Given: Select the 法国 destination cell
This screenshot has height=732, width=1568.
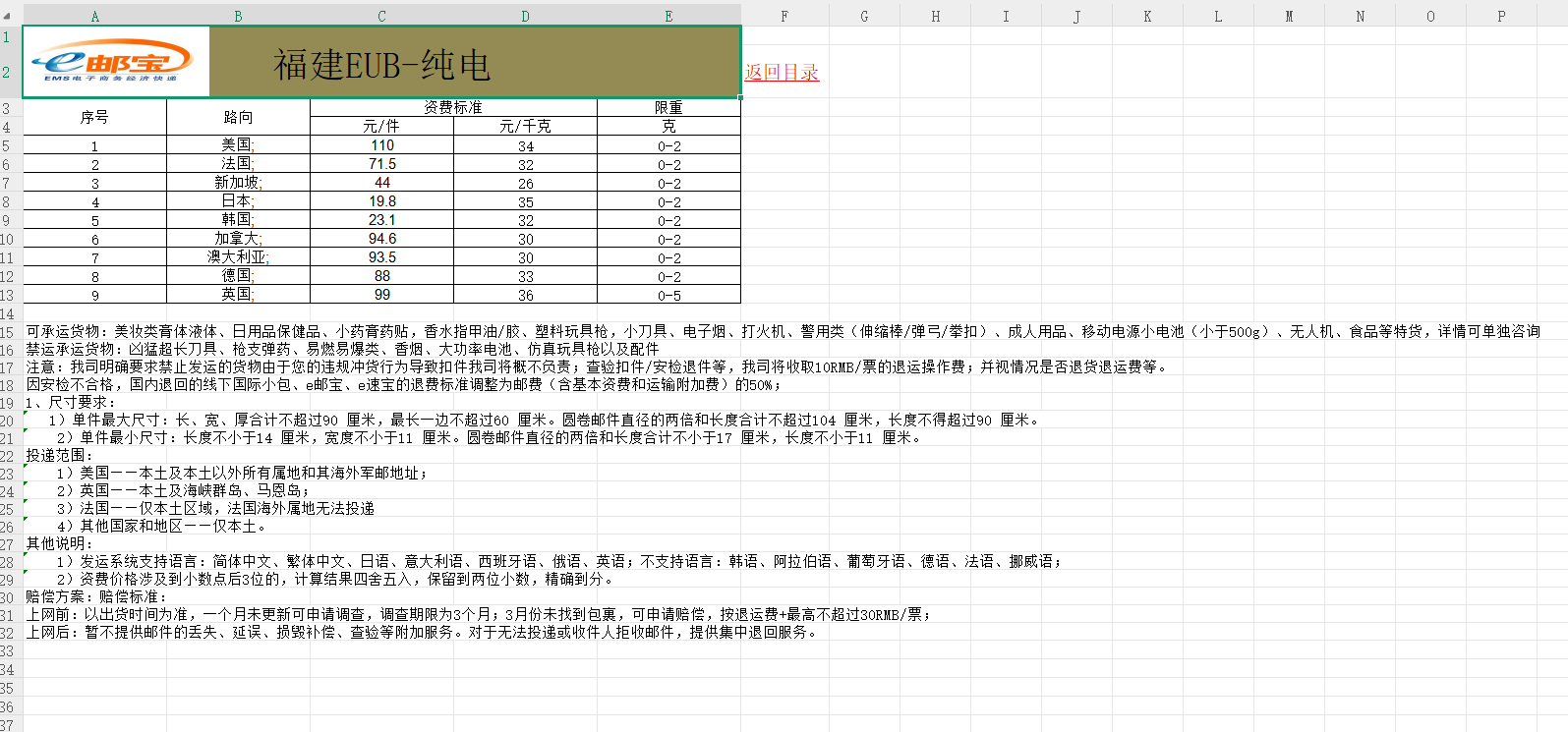Looking at the screenshot, I should 238,164.
